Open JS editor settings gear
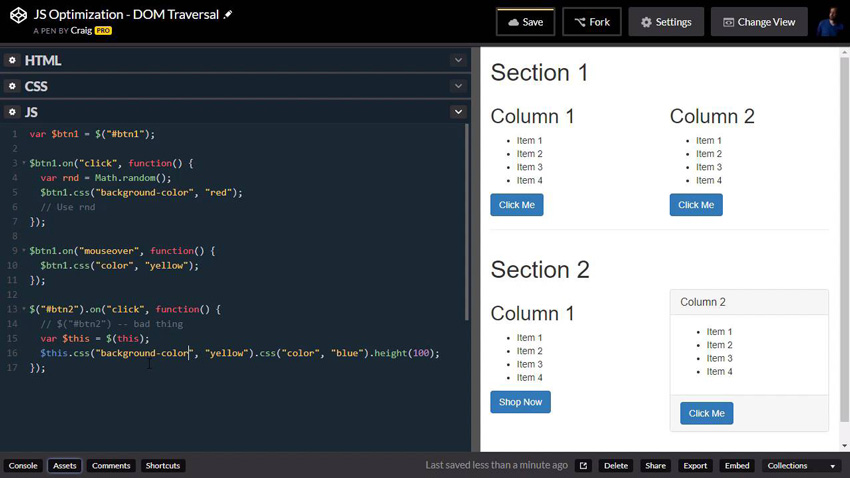This screenshot has height=478, width=850. (13, 113)
